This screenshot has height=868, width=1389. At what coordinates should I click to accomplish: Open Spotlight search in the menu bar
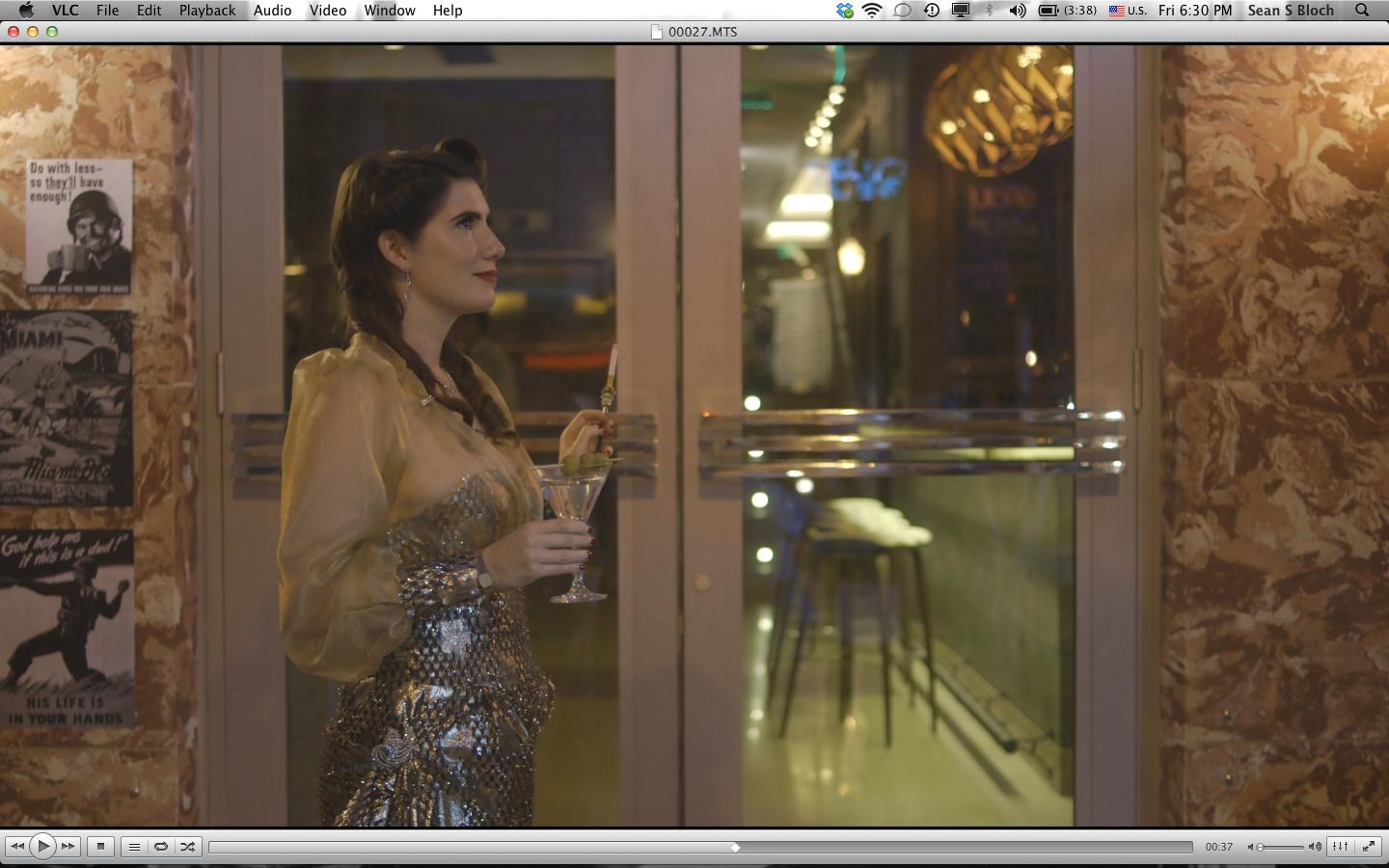(1362, 11)
